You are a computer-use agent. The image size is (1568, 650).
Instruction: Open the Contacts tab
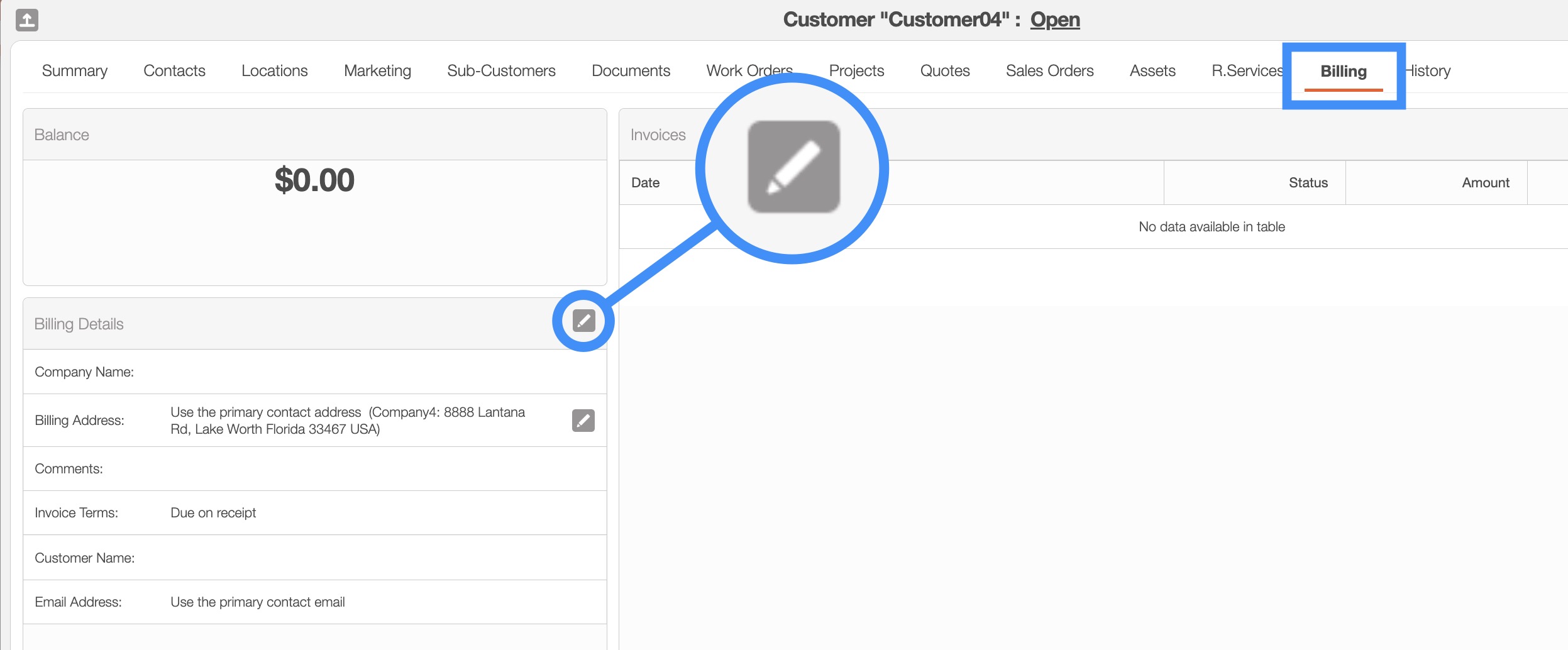[x=174, y=71]
